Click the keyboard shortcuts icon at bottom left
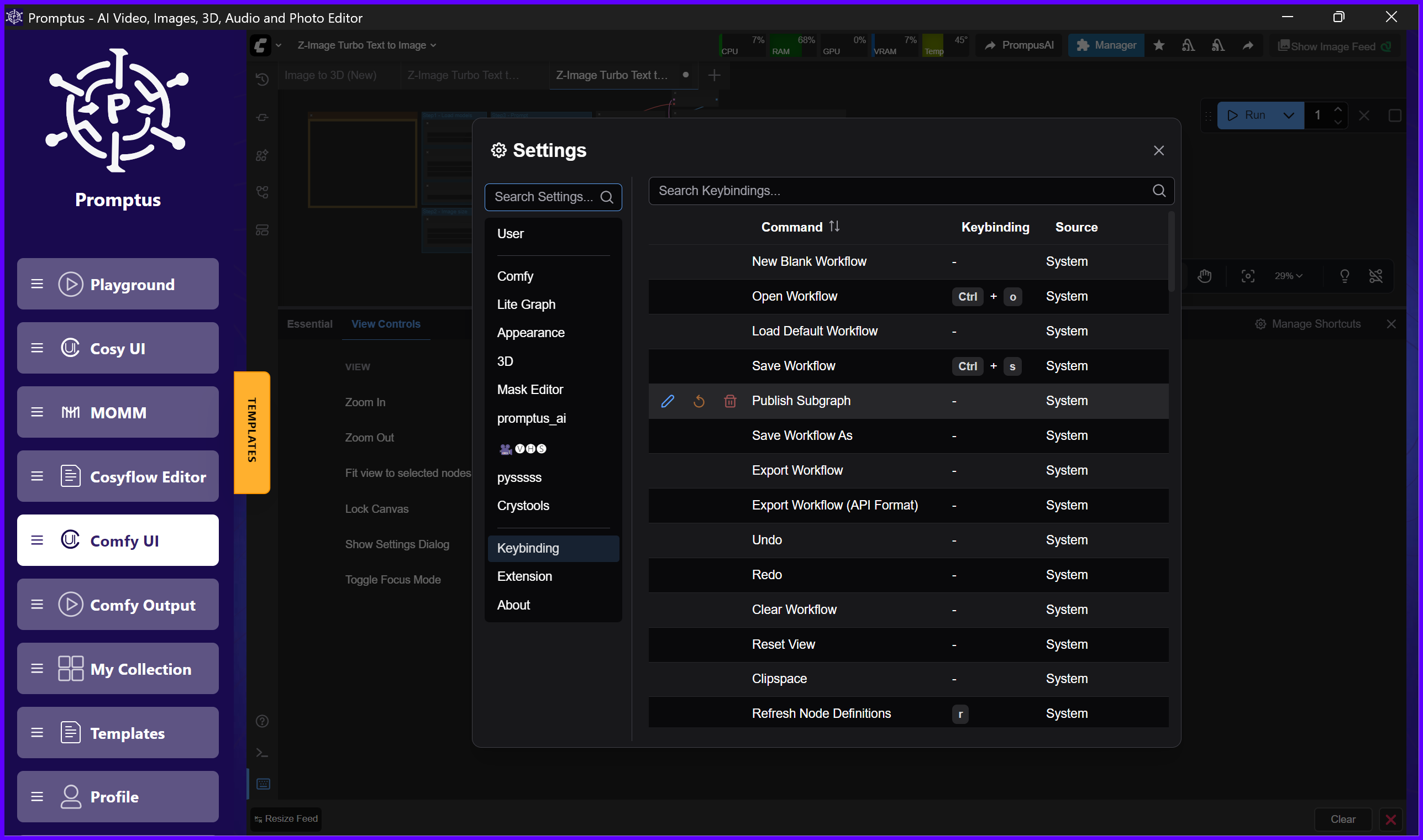 [x=262, y=784]
